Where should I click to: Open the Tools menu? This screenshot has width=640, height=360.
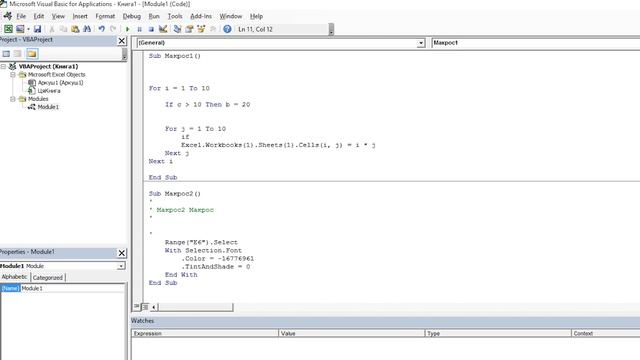175,16
